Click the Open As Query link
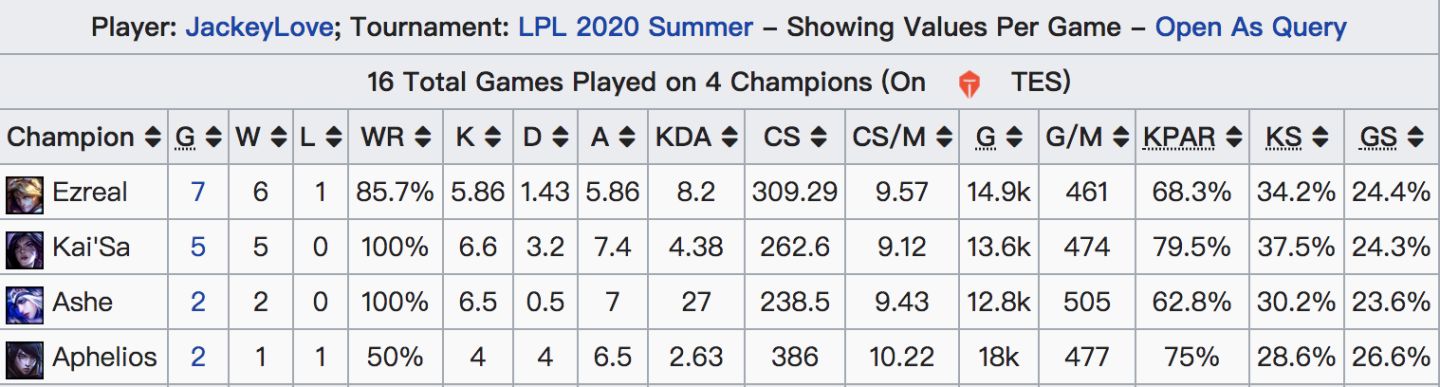The width and height of the screenshot is (1440, 387). point(1251,27)
